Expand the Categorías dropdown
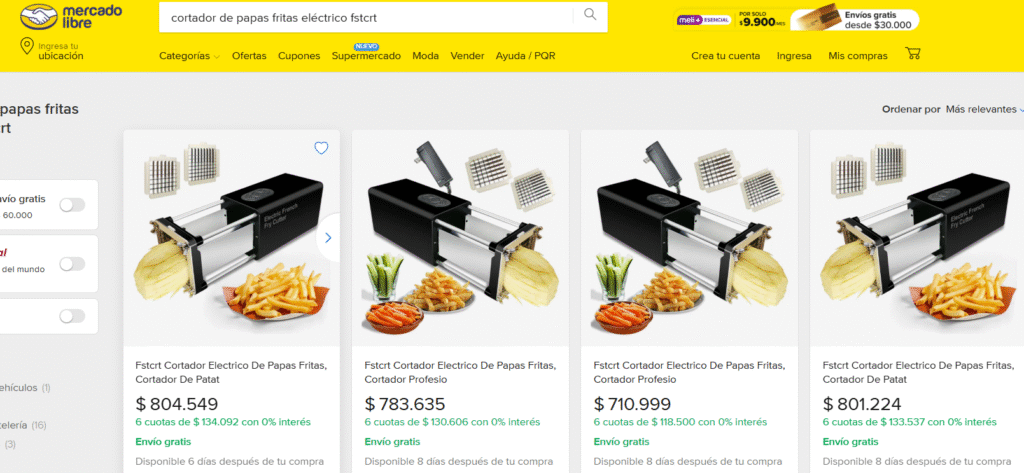This screenshot has width=1024, height=473. click(189, 56)
